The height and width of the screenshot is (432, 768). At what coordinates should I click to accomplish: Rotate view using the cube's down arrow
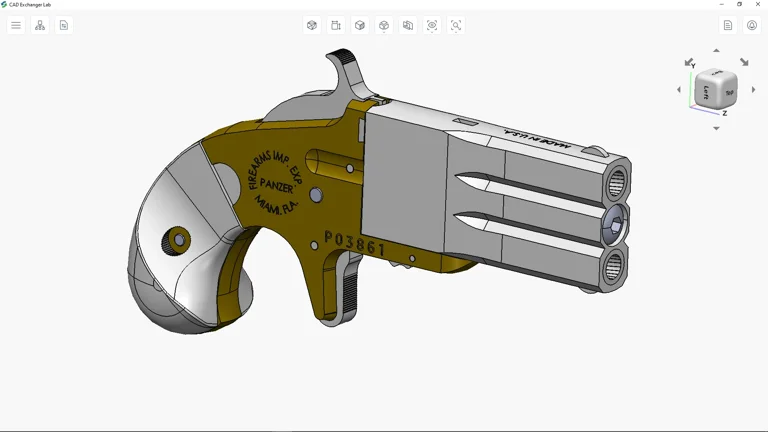click(x=716, y=128)
